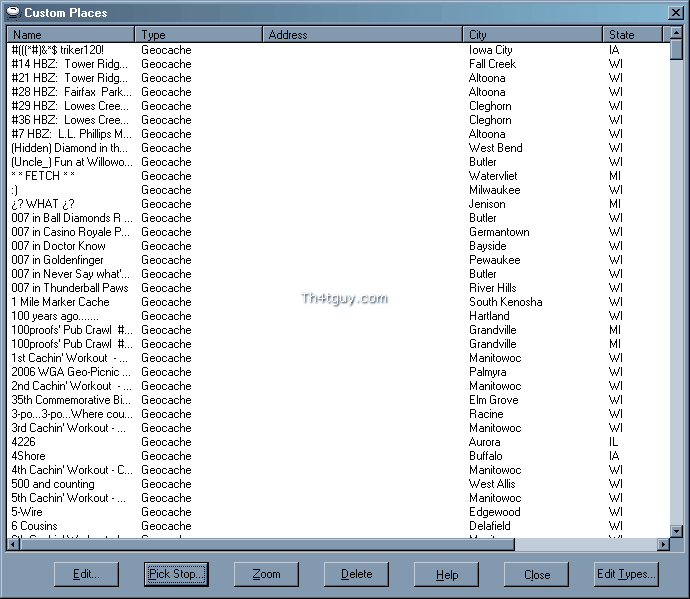Open Help for Custom Places
The width and height of the screenshot is (690, 599).
[447, 574]
